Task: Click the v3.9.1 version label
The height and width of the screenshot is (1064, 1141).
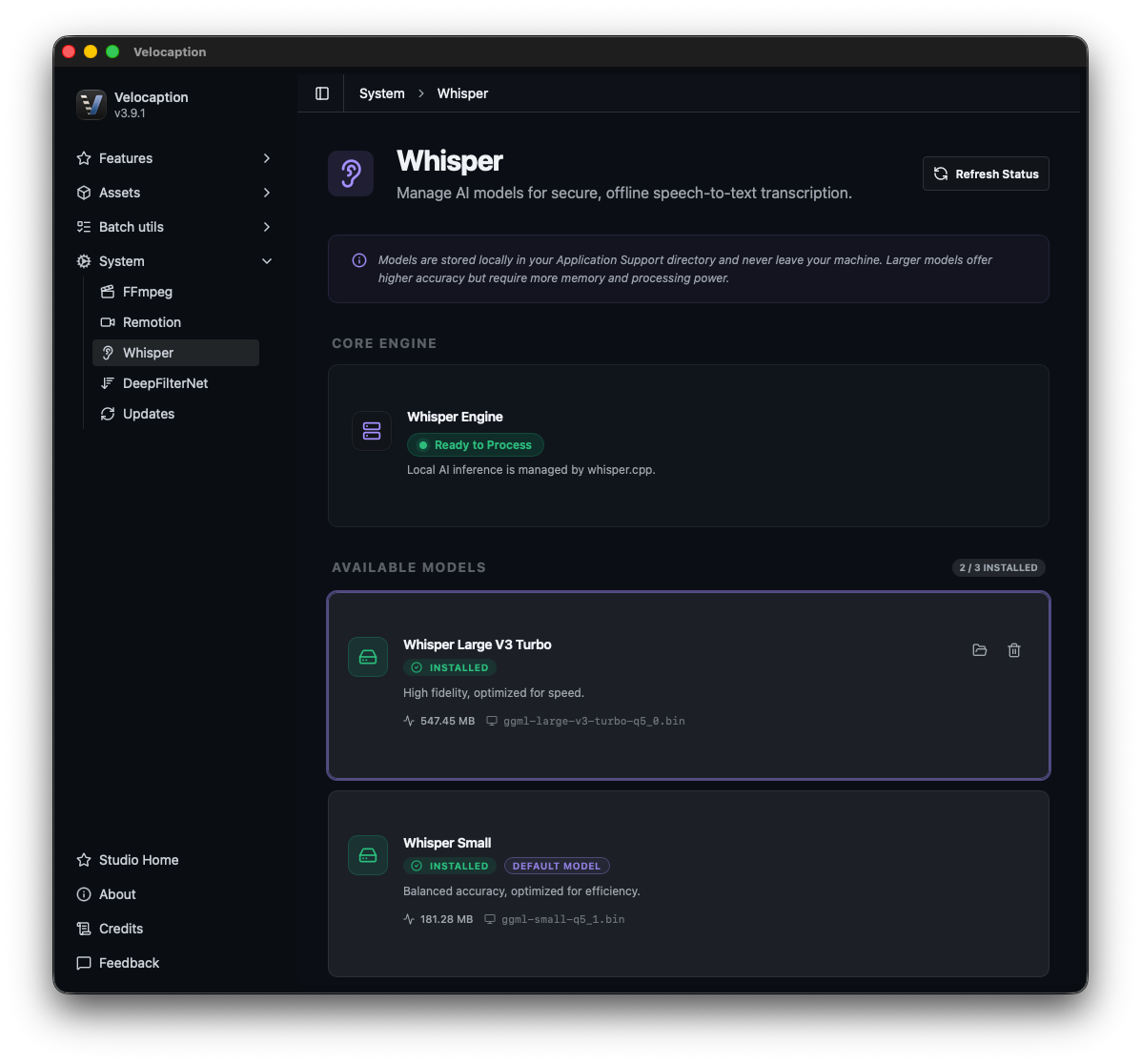Action: tap(130, 113)
